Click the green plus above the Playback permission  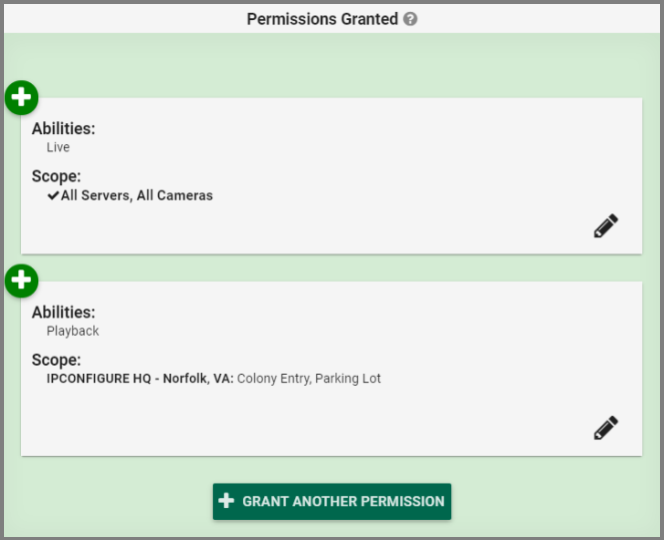(22, 281)
